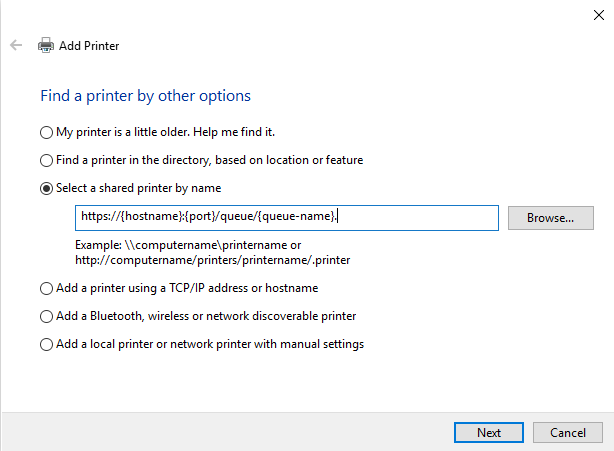Choose 'Add a printer using TCP/IP address' option
Image resolution: width=614 pixels, height=451 pixels.
pyautogui.click(x=46, y=288)
